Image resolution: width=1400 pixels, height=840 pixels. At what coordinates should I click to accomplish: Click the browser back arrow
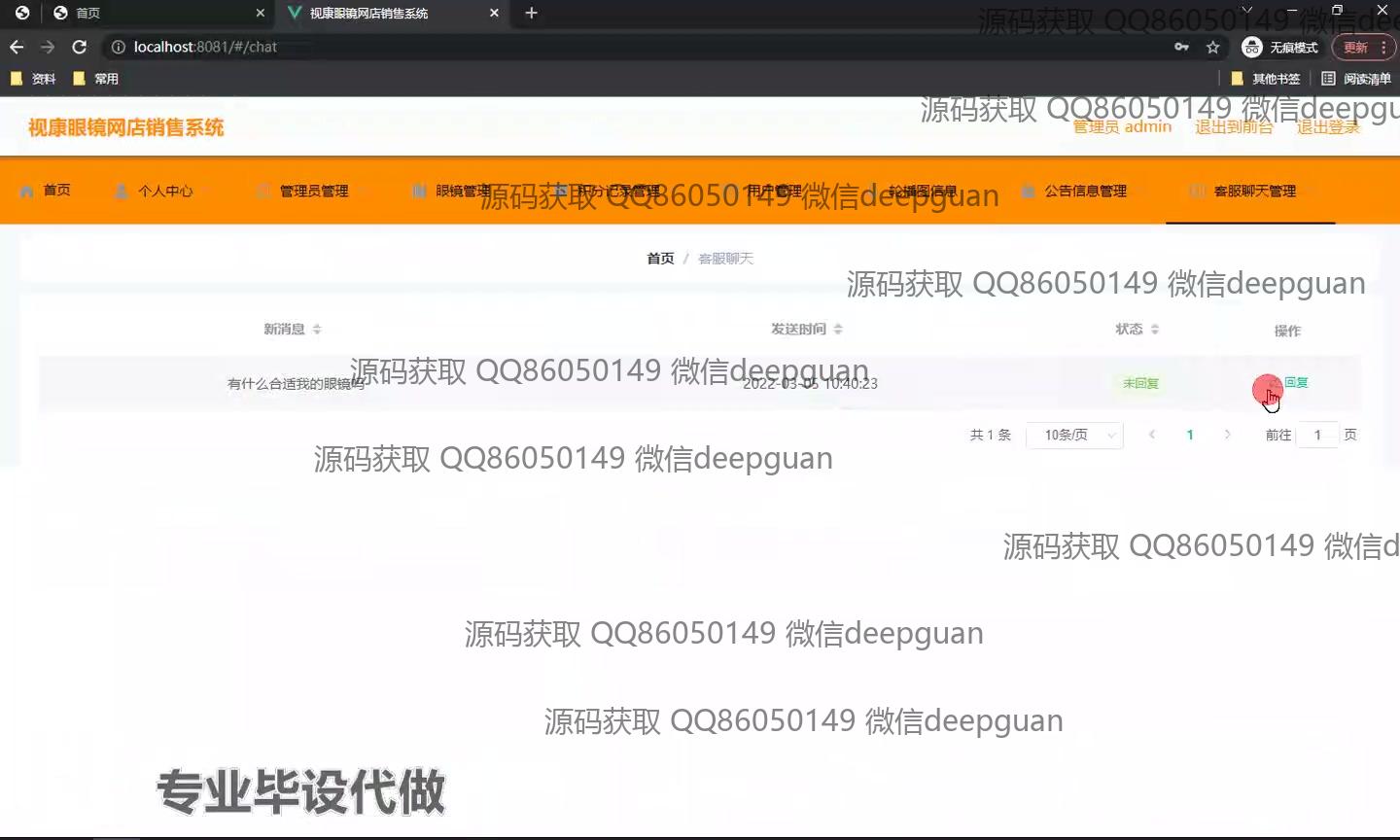pos(17,47)
